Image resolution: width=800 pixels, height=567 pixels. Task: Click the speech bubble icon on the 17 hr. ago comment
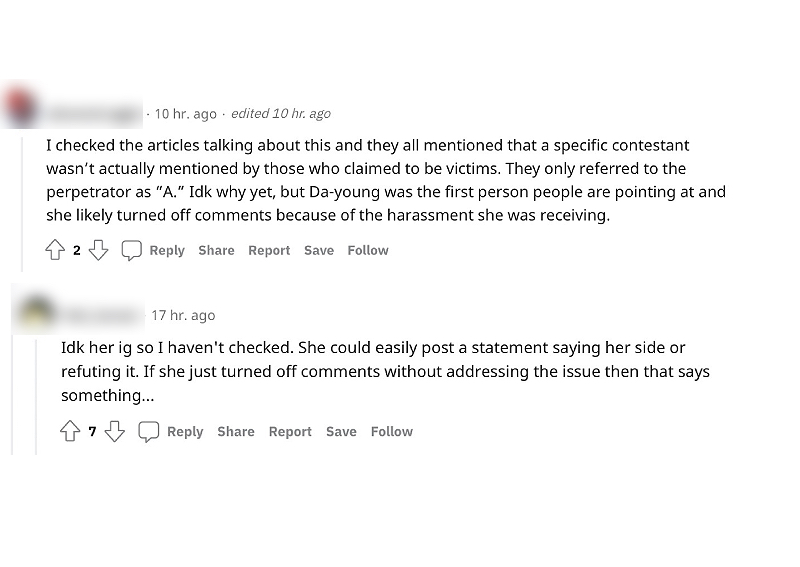[148, 431]
